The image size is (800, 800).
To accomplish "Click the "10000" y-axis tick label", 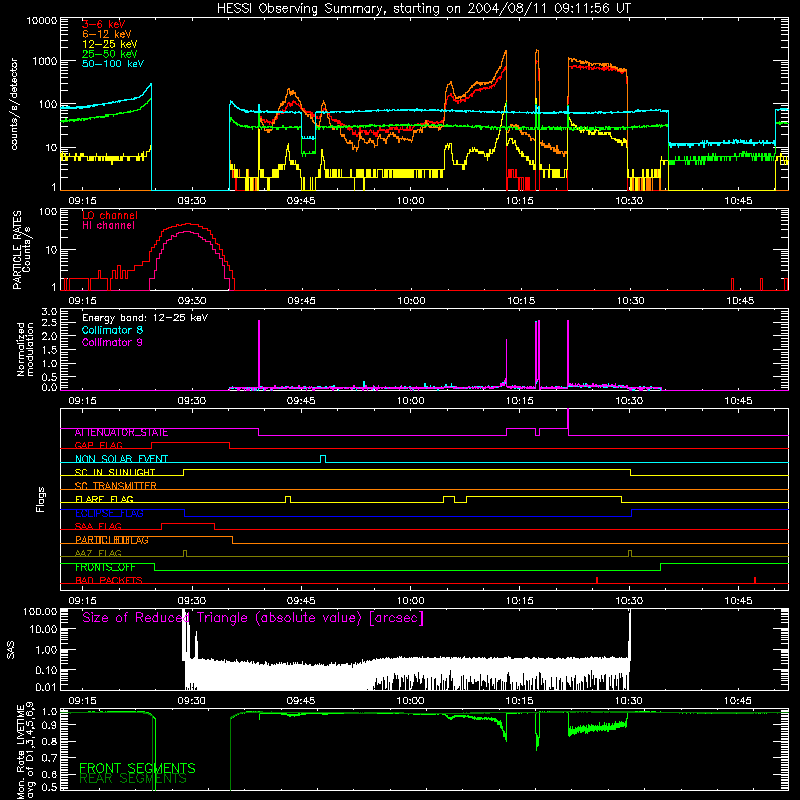I will click(x=41, y=21).
